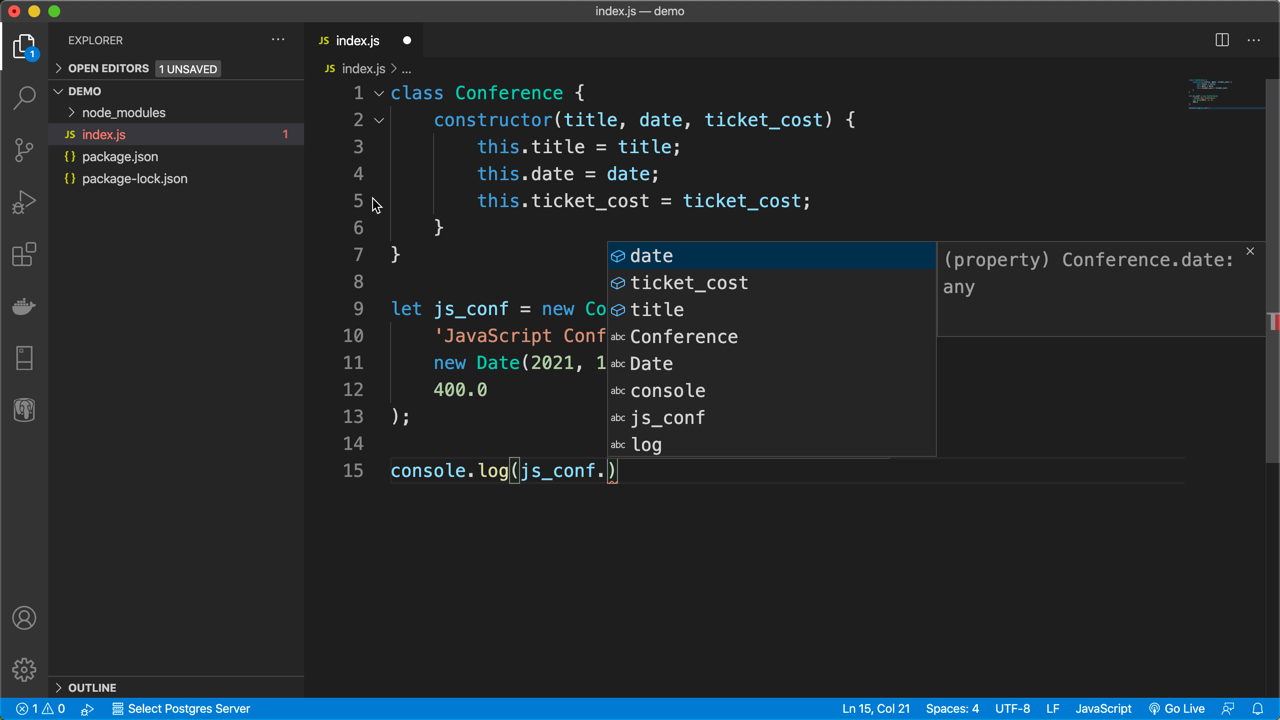Change end of line via LF entry

1053,709
